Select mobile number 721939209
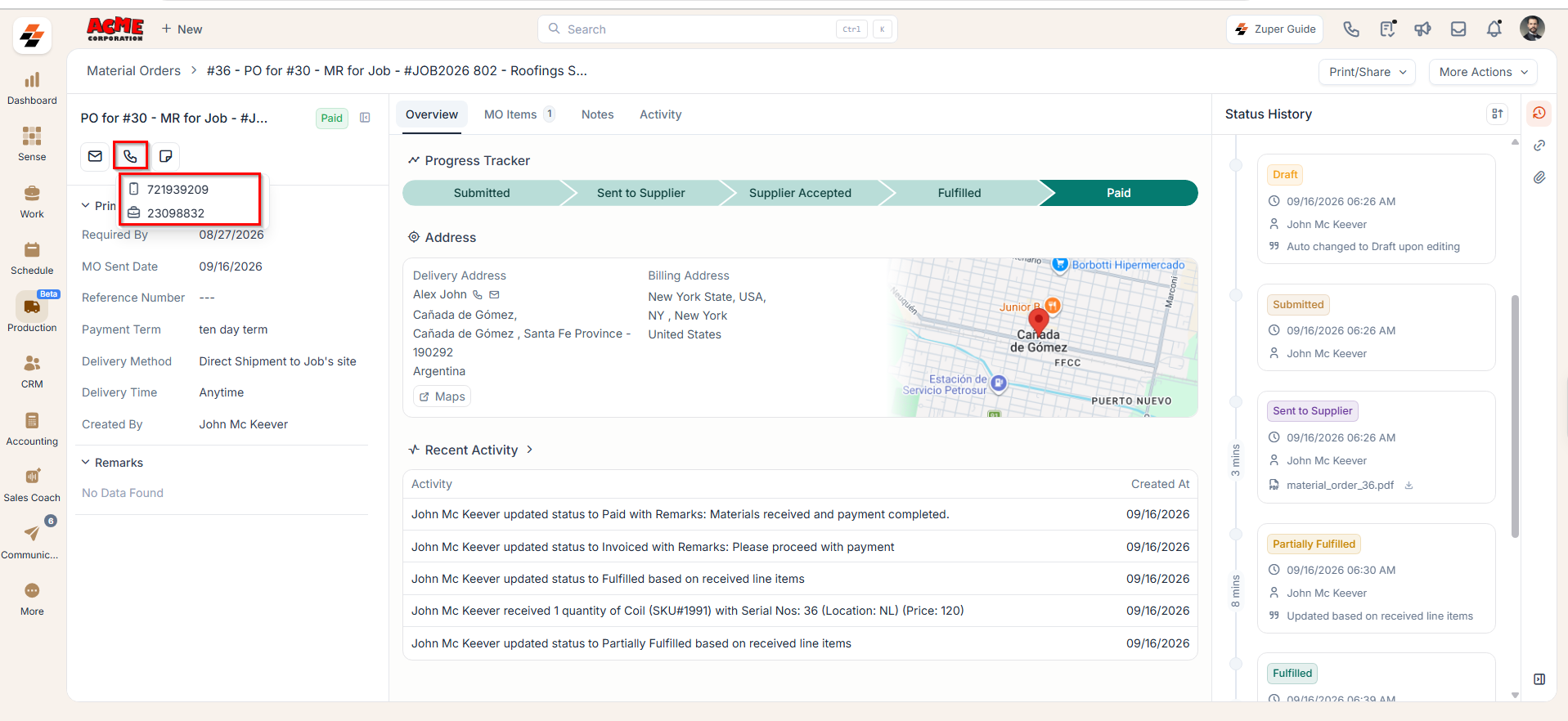 point(177,190)
